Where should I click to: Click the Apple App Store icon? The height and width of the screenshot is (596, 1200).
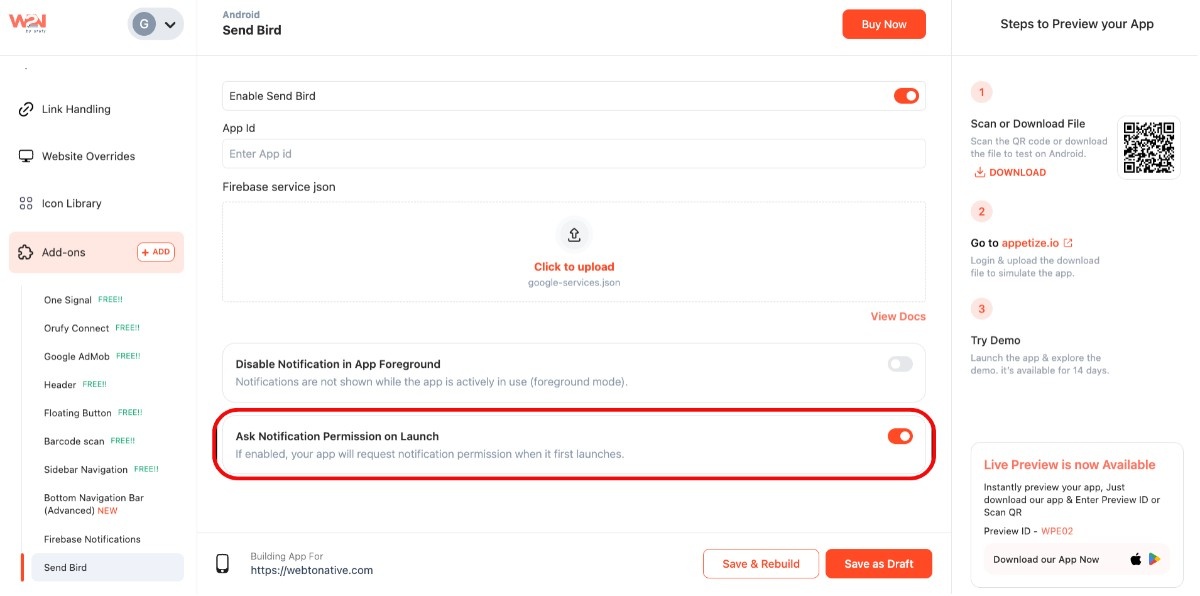[1136, 559]
